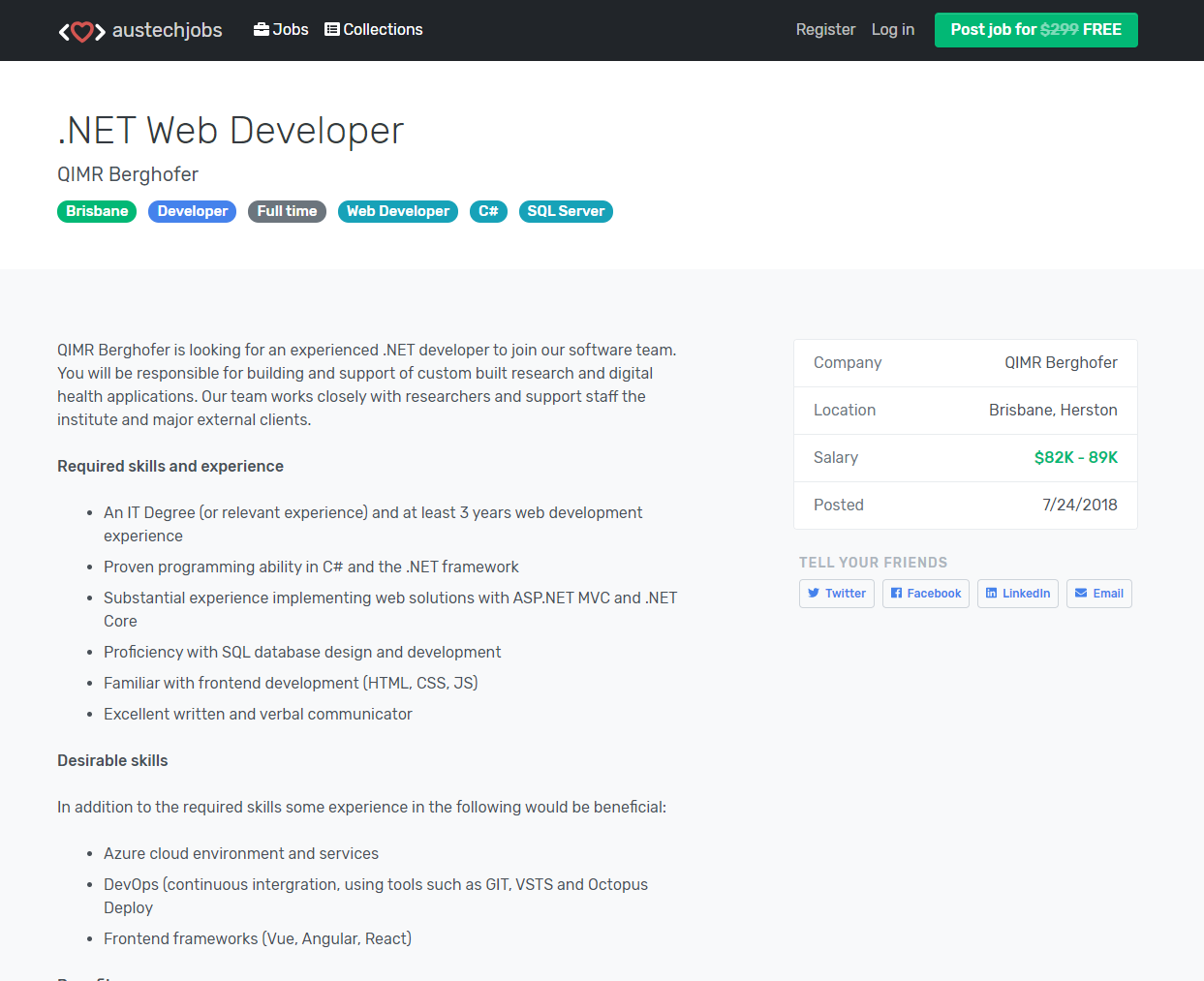The width and height of the screenshot is (1204, 981).
Task: Click the Register link
Action: coord(825,29)
